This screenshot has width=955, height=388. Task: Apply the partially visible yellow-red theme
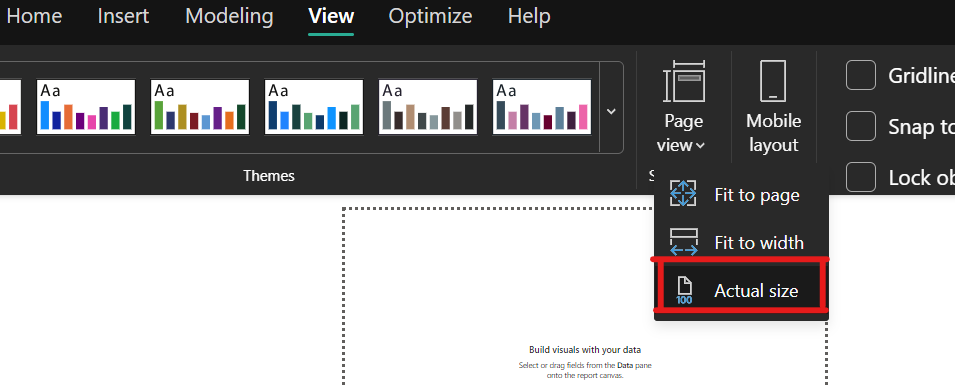point(10,107)
